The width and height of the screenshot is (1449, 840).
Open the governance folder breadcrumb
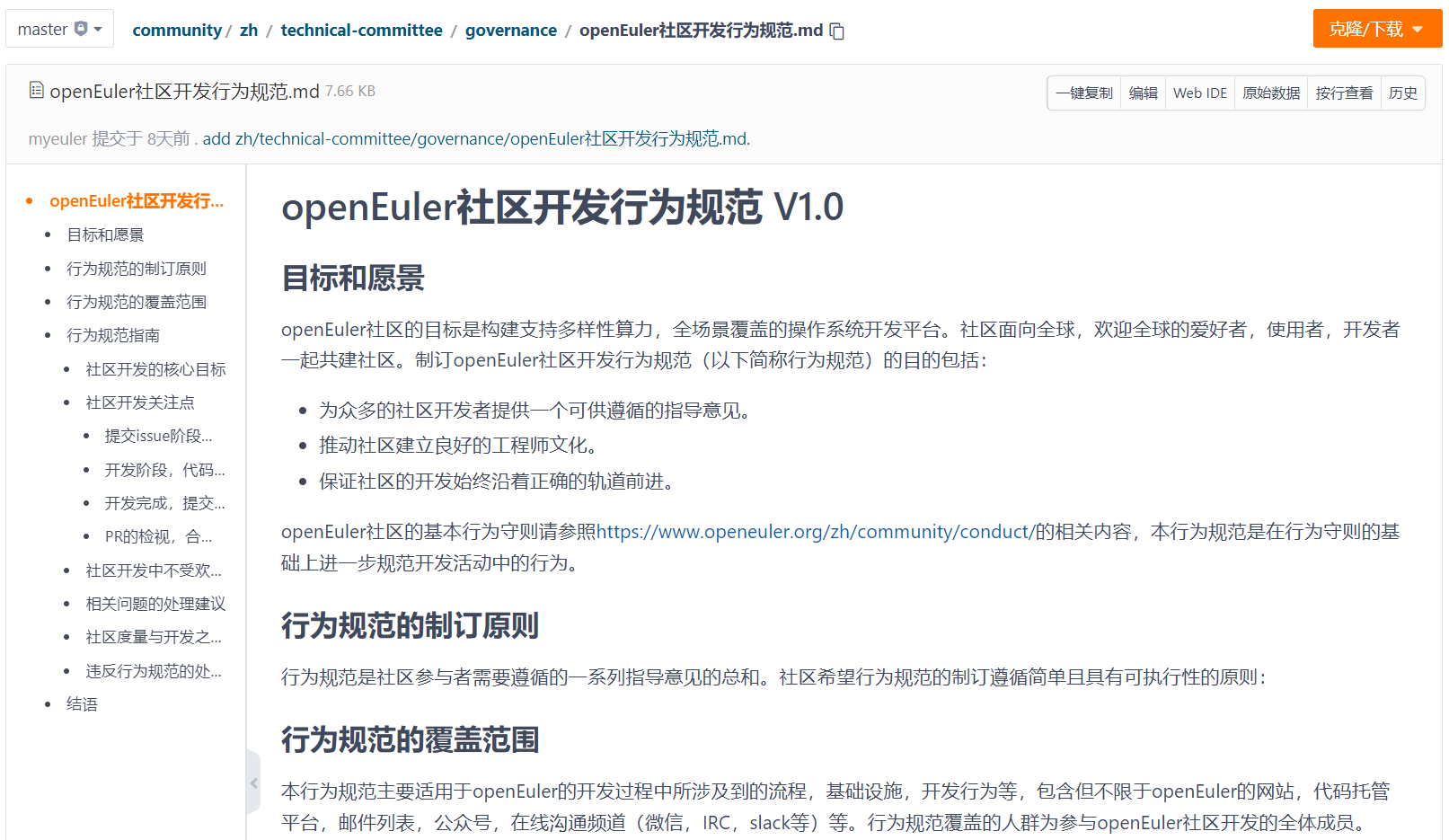(510, 31)
